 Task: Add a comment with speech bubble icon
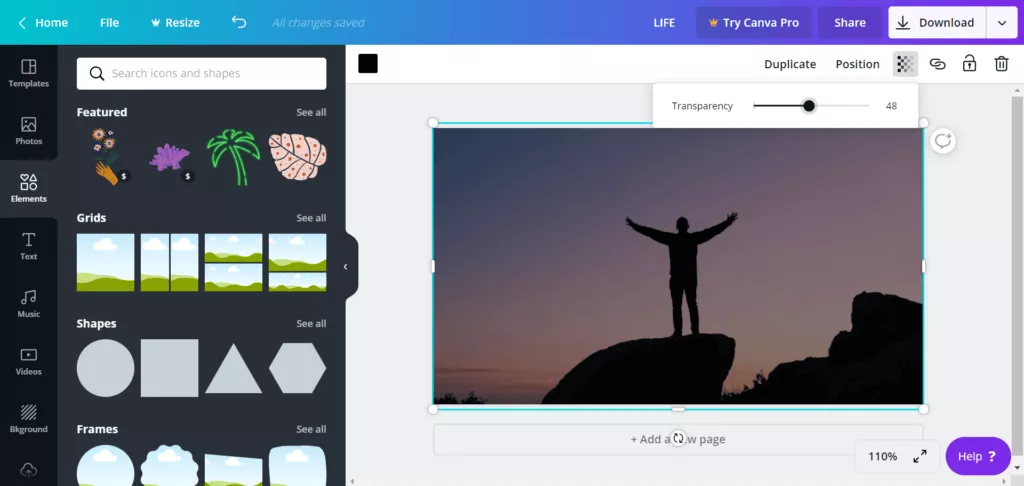pyautogui.click(x=942, y=141)
